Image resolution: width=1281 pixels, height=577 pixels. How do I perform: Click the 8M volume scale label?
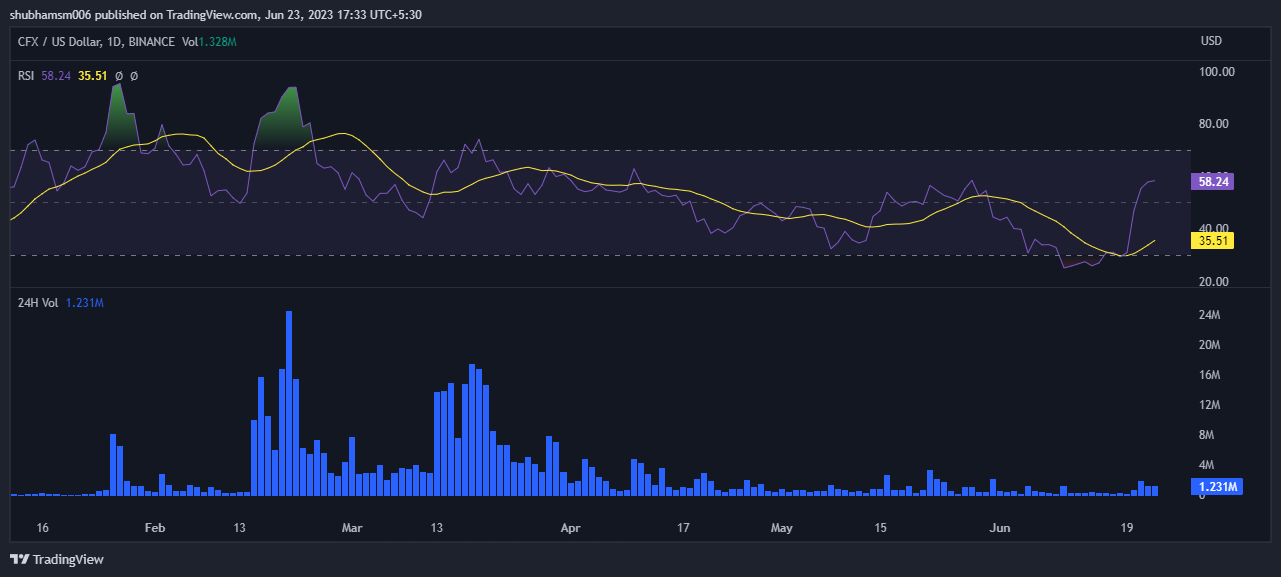point(1207,436)
